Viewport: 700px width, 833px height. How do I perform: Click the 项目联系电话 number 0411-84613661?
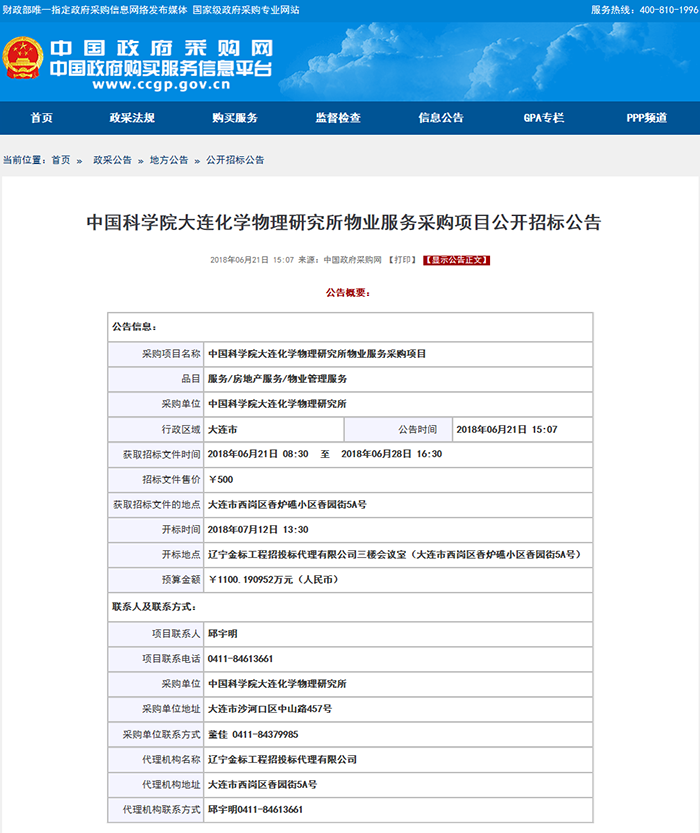pyautogui.click(x=241, y=659)
